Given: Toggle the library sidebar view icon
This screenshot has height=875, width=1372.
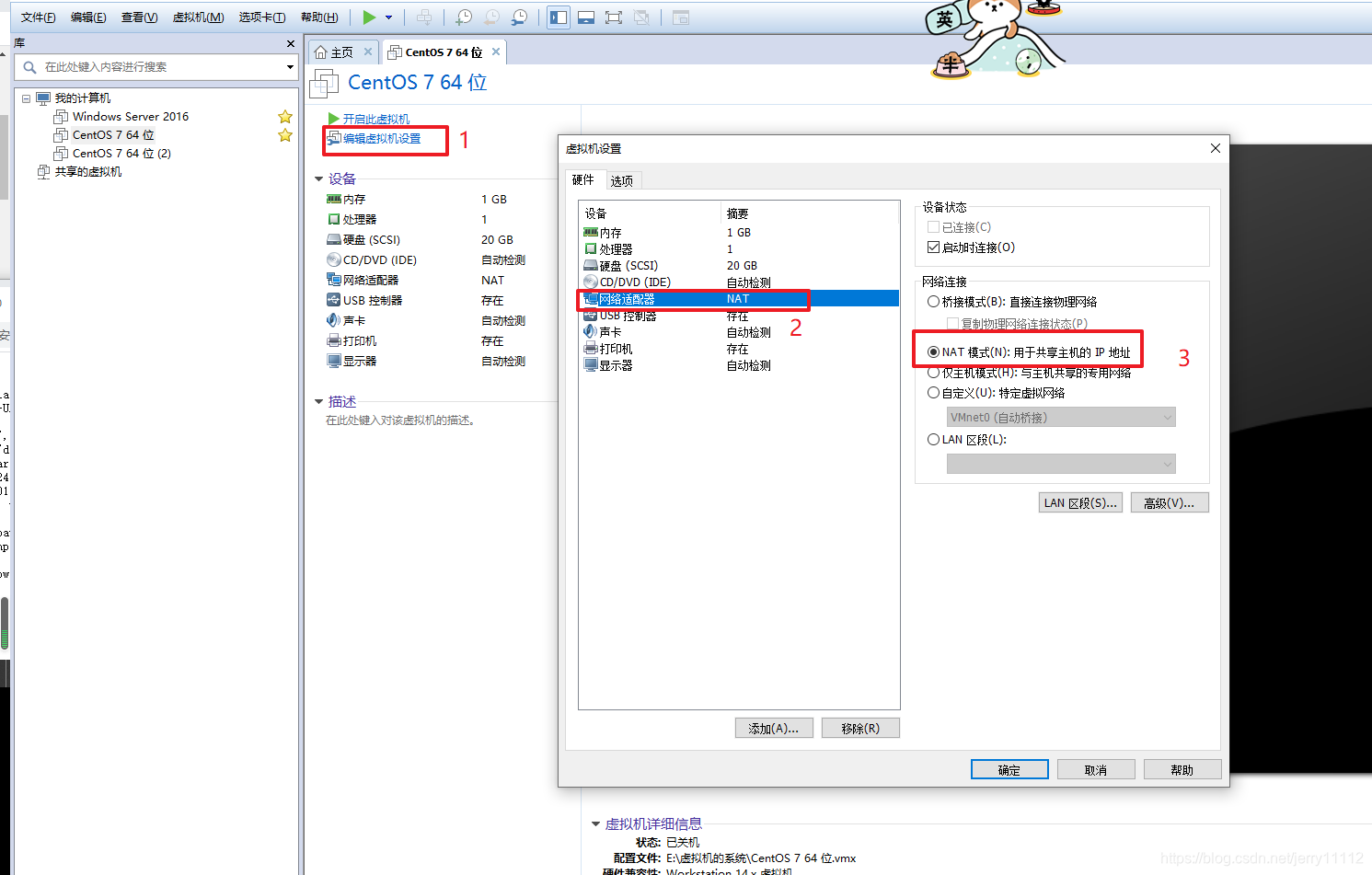Looking at the screenshot, I should pyautogui.click(x=559, y=17).
